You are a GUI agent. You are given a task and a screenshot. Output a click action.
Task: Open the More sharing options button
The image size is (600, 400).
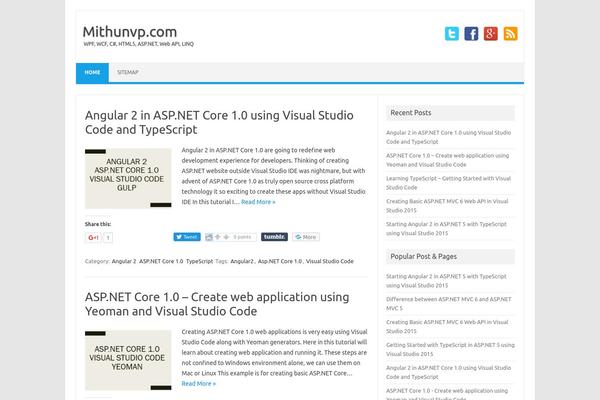[306, 237]
